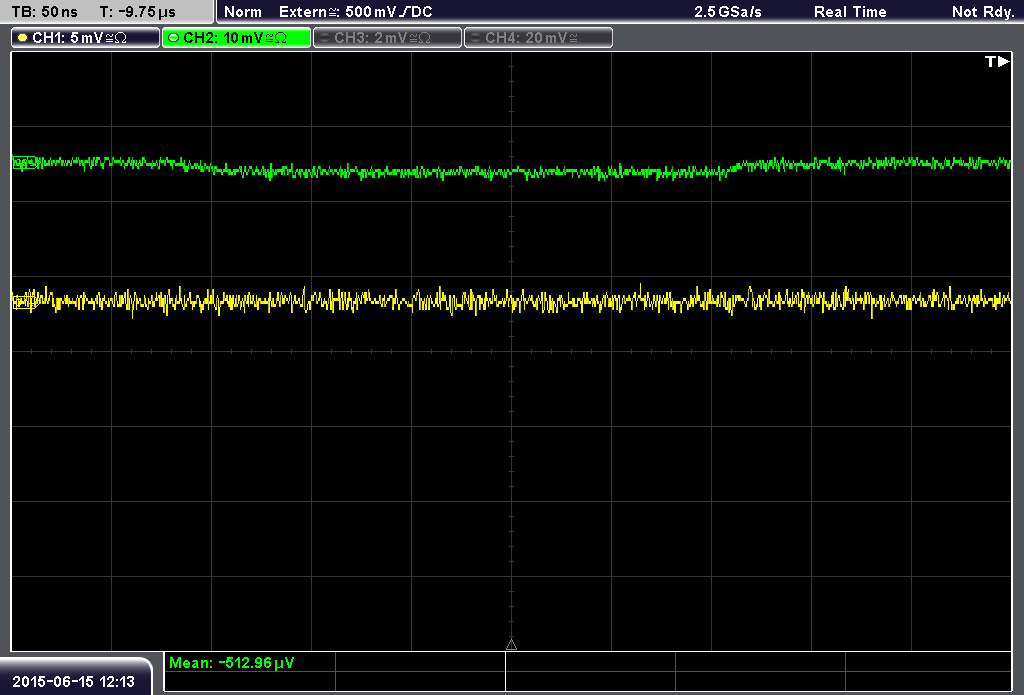Click the yellow CH1 indicator dot

point(23,38)
